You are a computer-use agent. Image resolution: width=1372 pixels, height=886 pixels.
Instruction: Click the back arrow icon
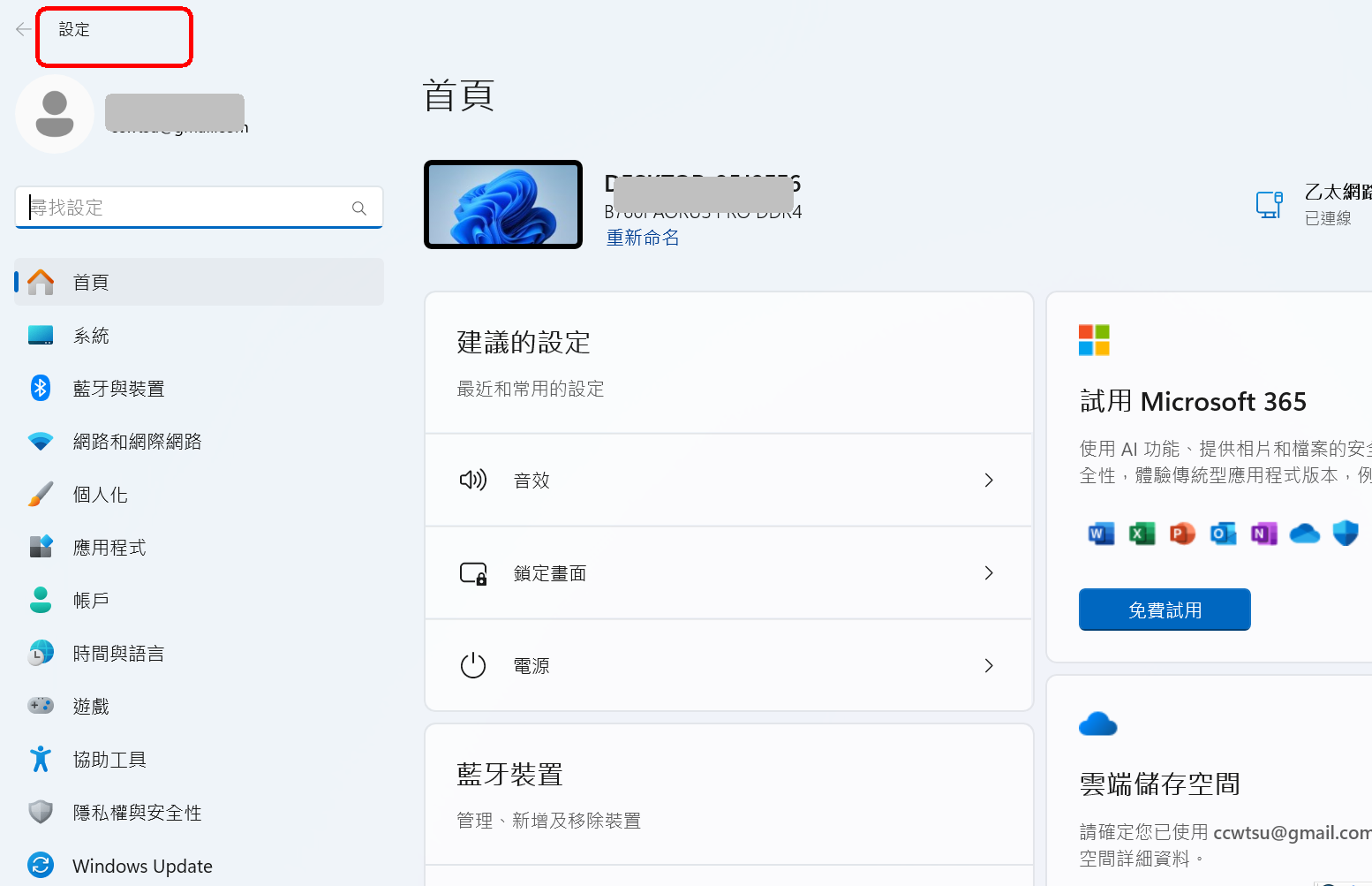[x=23, y=30]
